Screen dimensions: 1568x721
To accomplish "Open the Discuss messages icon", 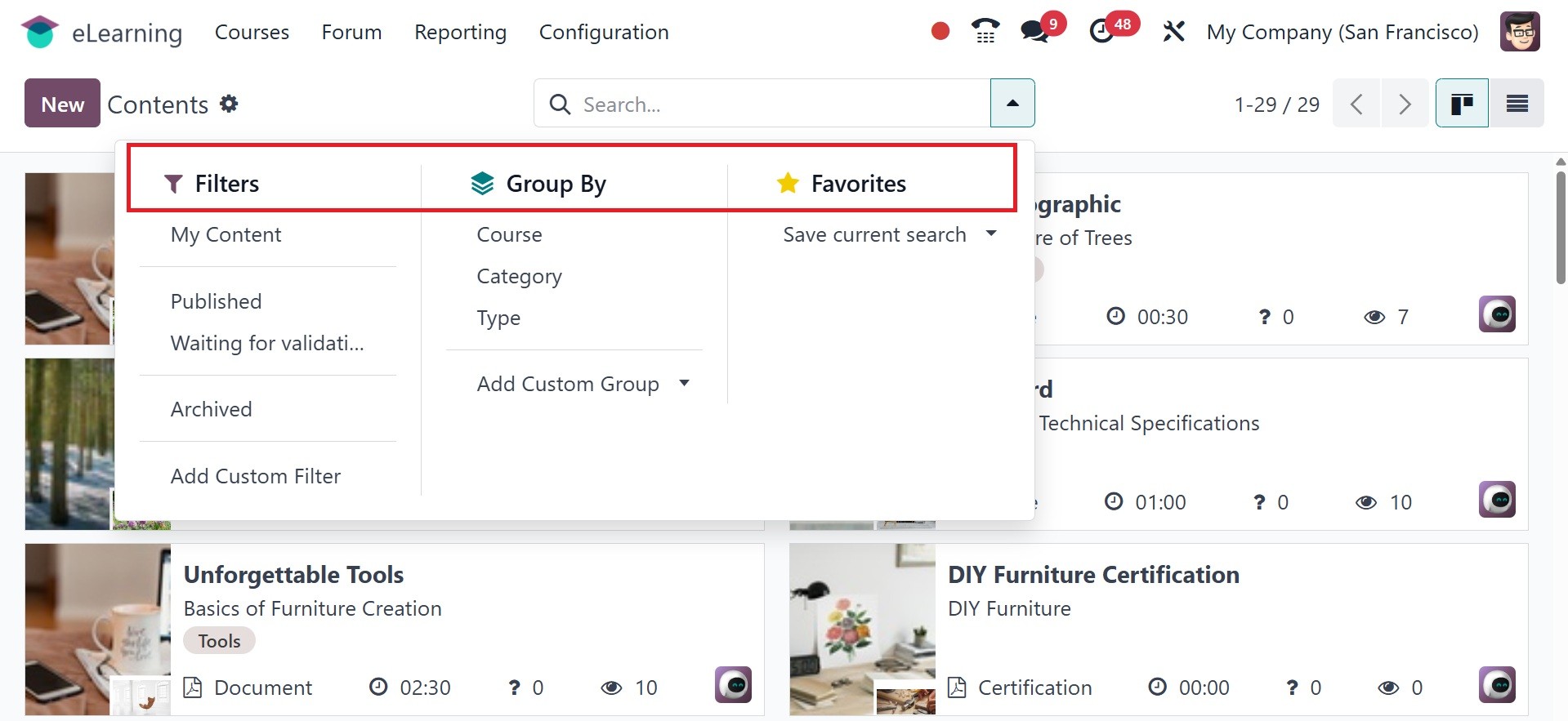I will point(1034,32).
